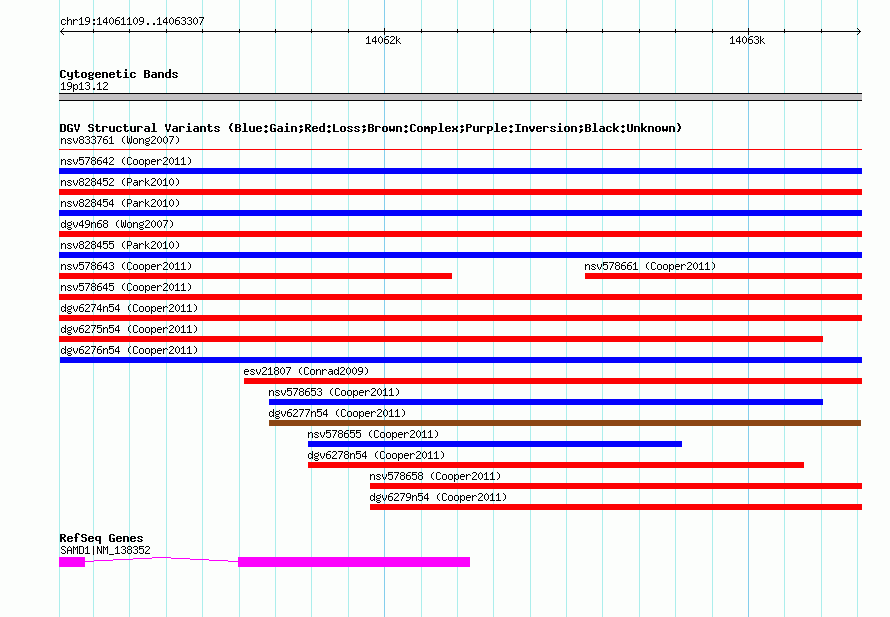
Task: Click the nsv578655 (Cooper2011) label
Action: pyautogui.click(x=373, y=434)
